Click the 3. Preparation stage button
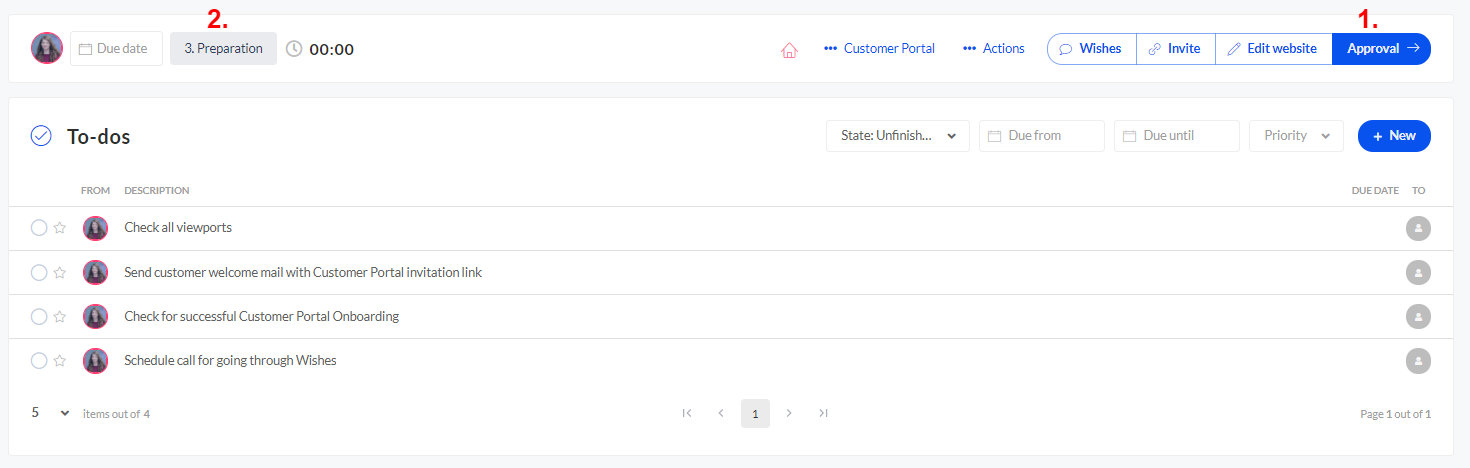The image size is (1470, 468). click(223, 49)
